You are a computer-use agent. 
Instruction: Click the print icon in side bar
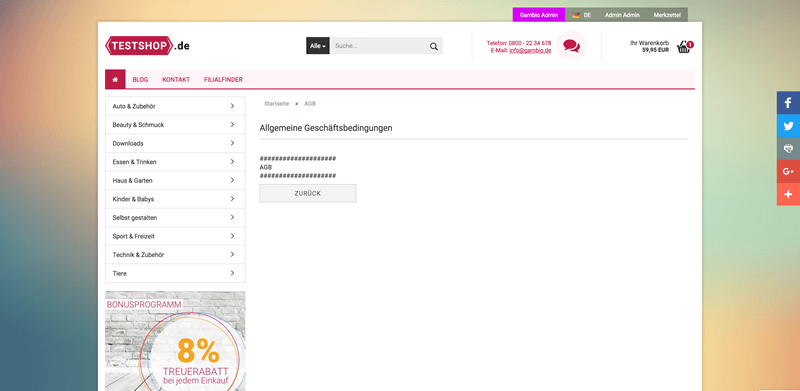(x=788, y=149)
